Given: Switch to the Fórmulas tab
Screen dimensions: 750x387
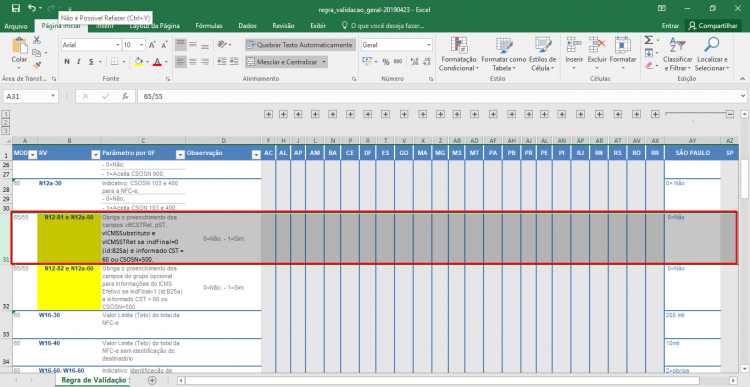Looking at the screenshot, I should coord(209,26).
